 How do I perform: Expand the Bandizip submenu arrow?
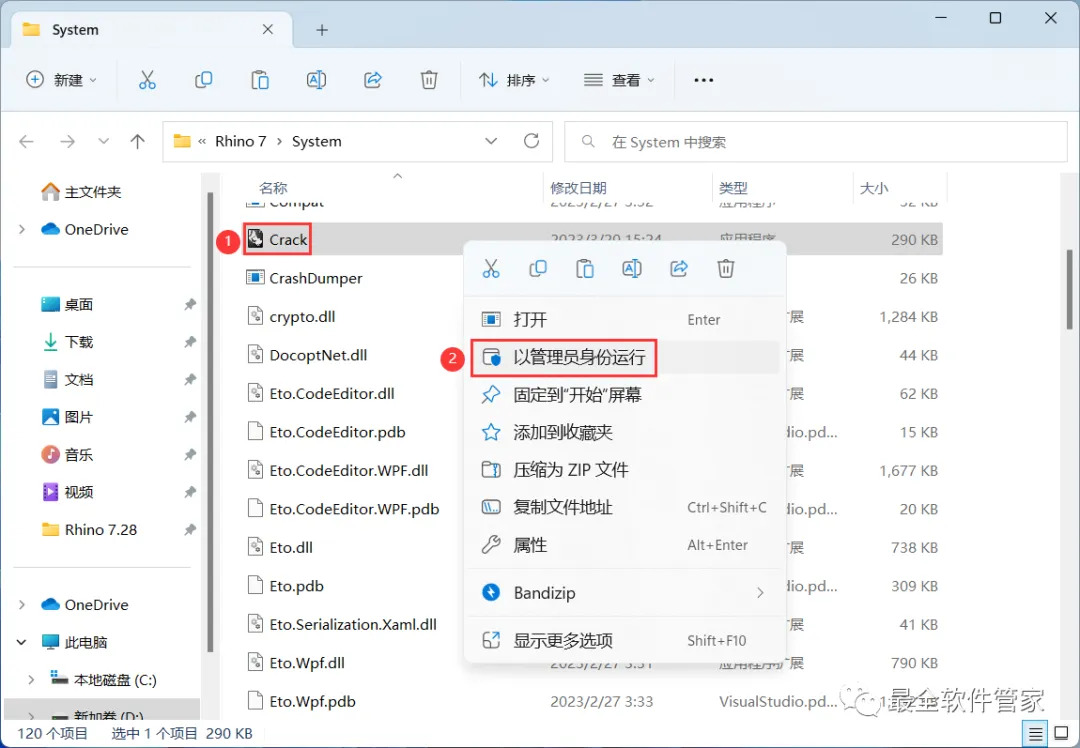[x=760, y=592]
